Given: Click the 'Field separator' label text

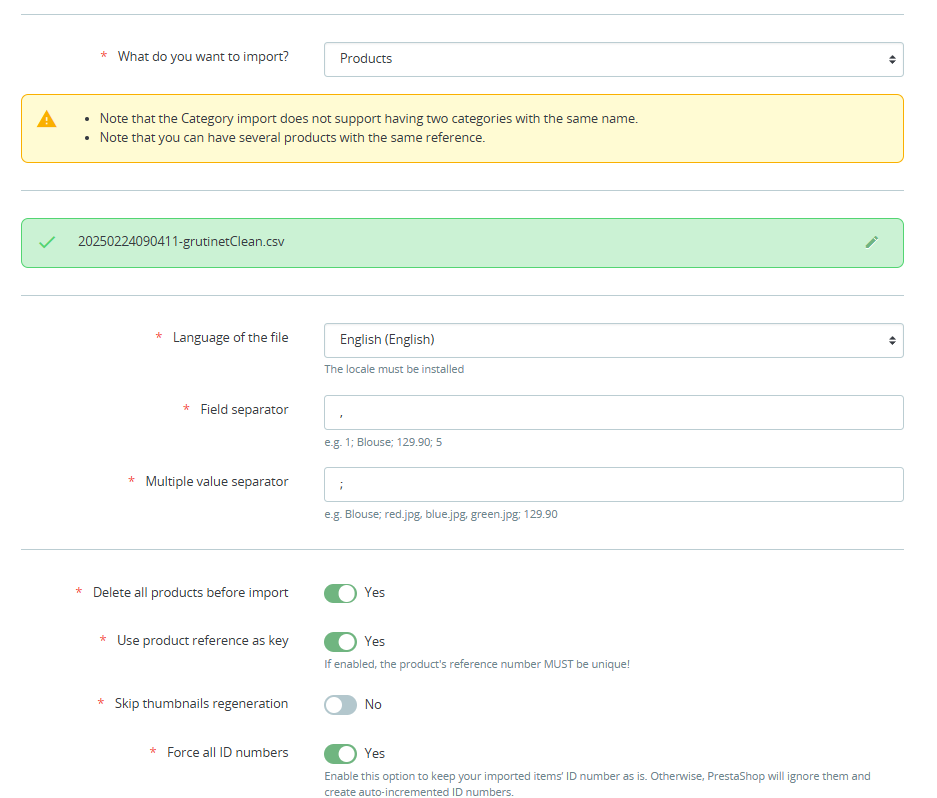Looking at the screenshot, I should pyautogui.click(x=244, y=410).
